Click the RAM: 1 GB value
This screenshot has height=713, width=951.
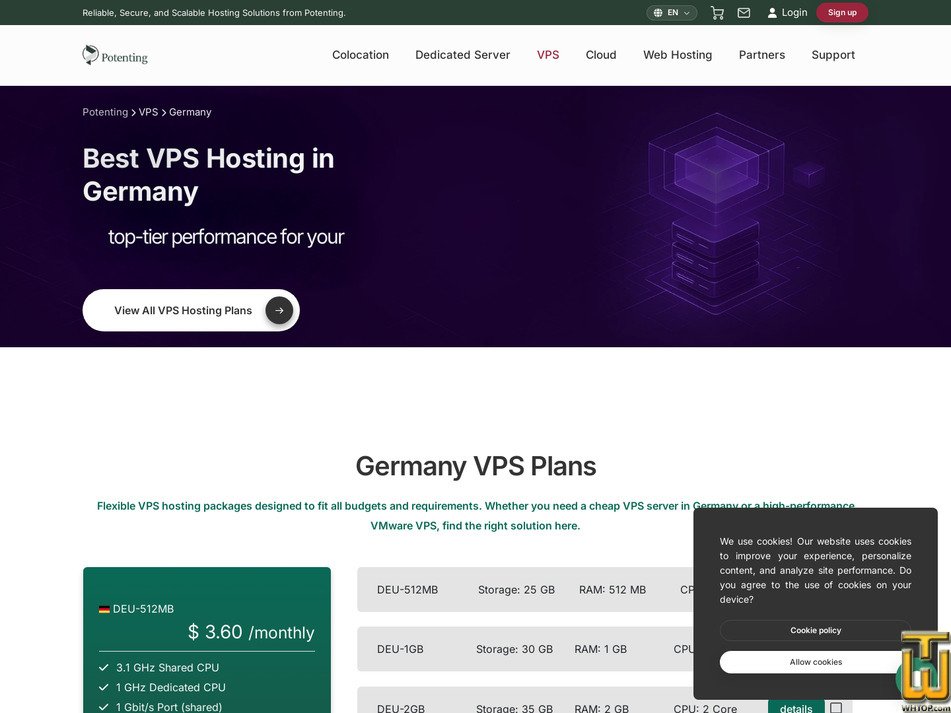point(600,649)
